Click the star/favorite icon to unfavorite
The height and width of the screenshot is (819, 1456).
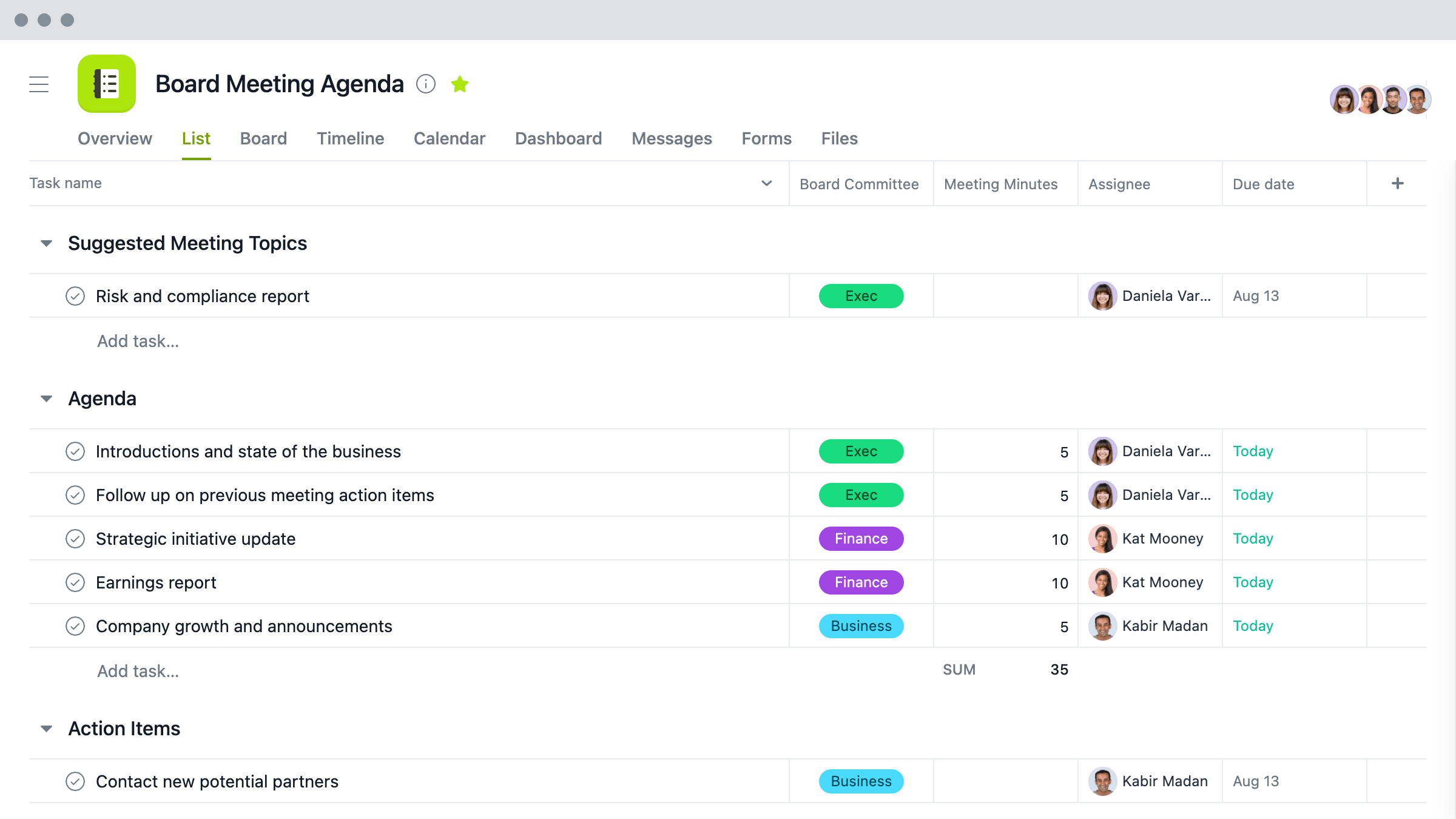(460, 84)
